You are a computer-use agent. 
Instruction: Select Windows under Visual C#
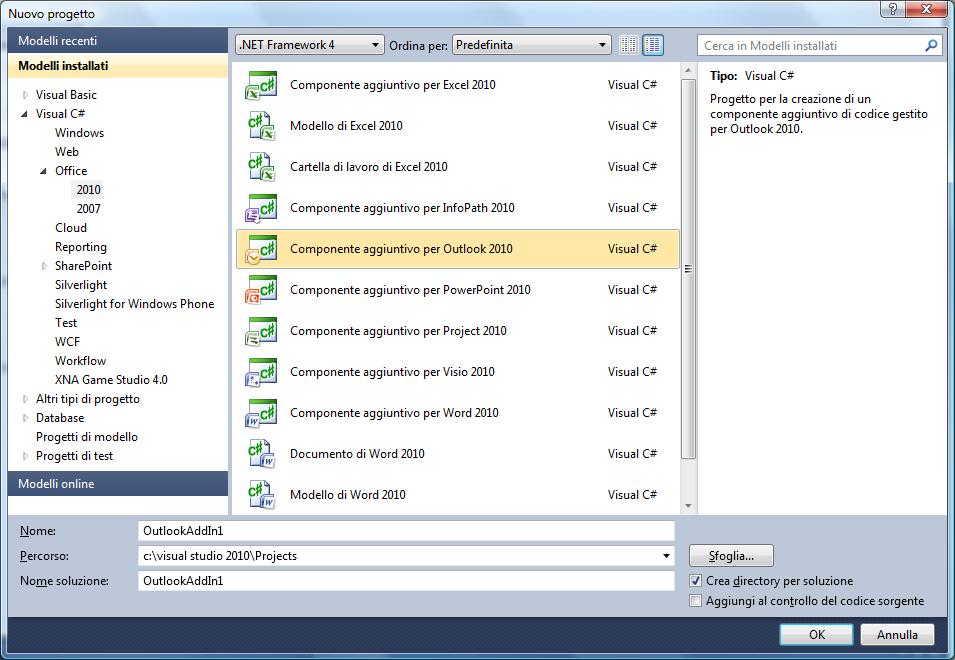pyautogui.click(x=79, y=133)
